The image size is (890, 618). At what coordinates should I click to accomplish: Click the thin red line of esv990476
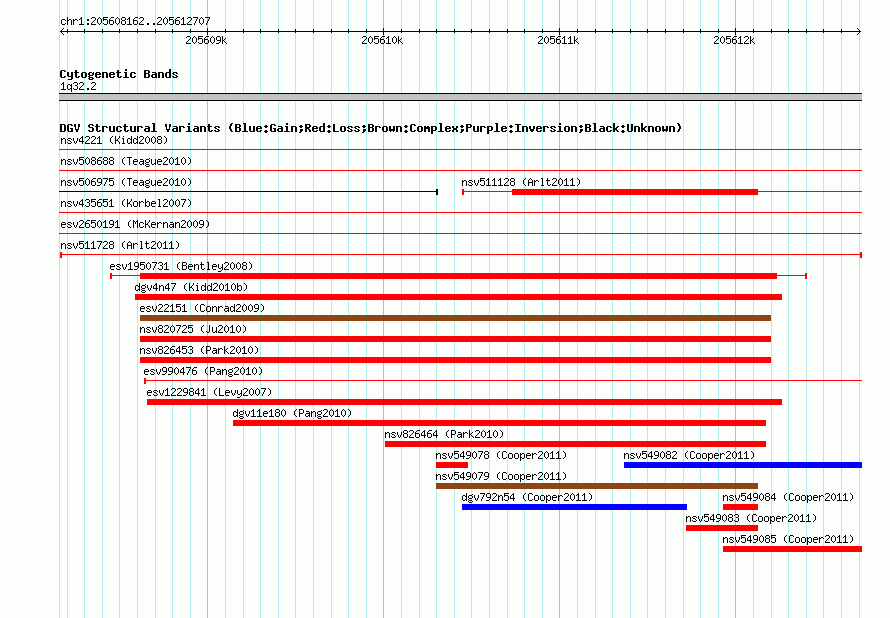click(x=503, y=381)
